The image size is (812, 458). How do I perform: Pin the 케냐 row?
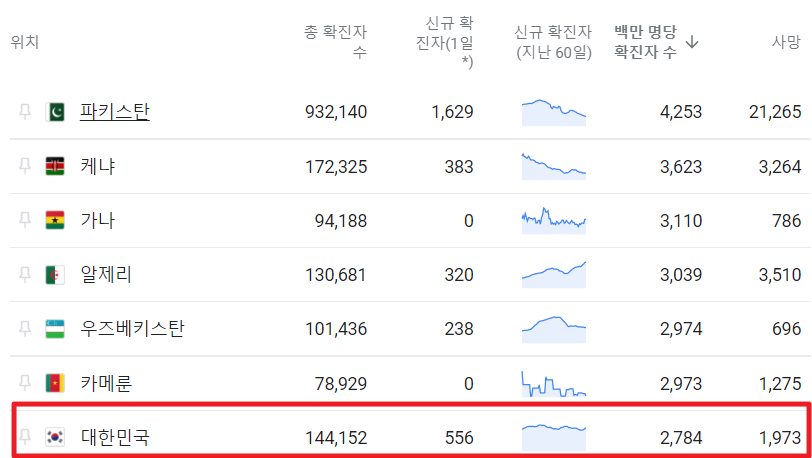[25, 166]
